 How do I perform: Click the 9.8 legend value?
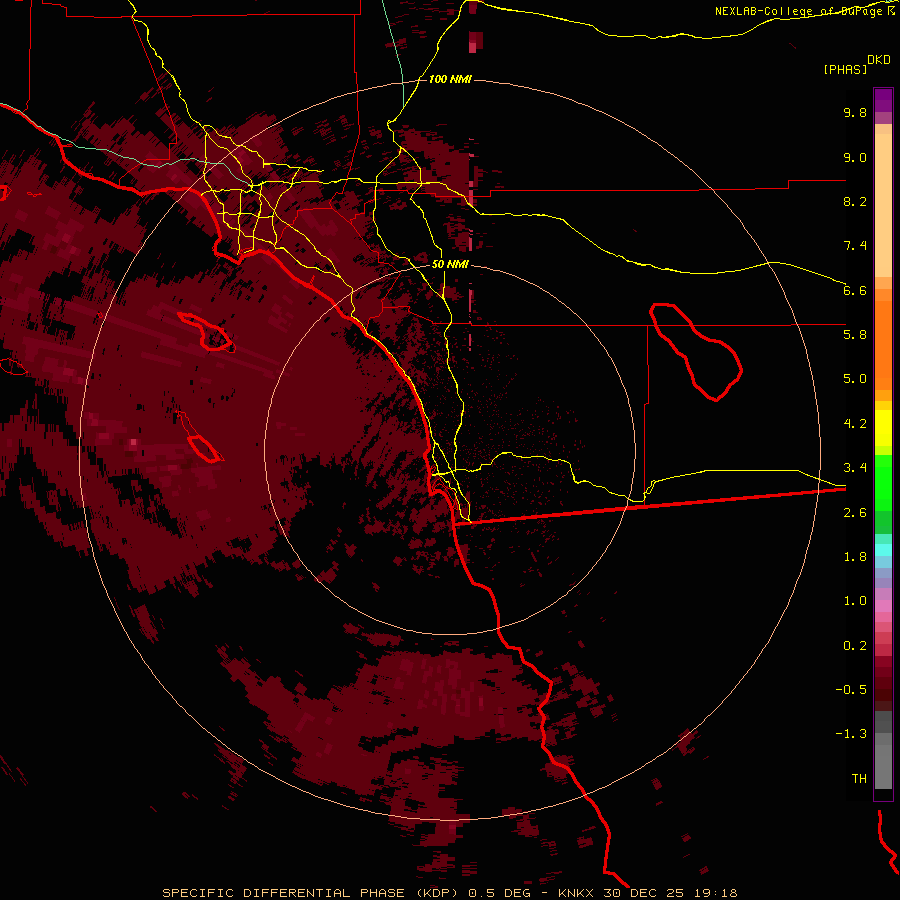(x=855, y=112)
